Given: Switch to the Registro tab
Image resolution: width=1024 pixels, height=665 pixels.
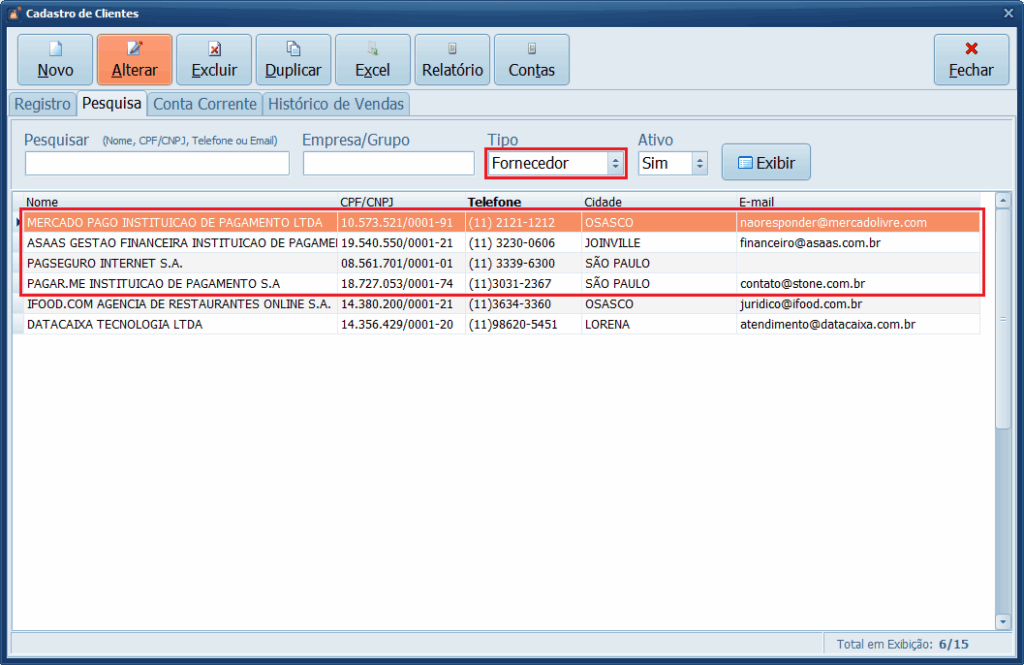Looking at the screenshot, I should pos(42,104).
